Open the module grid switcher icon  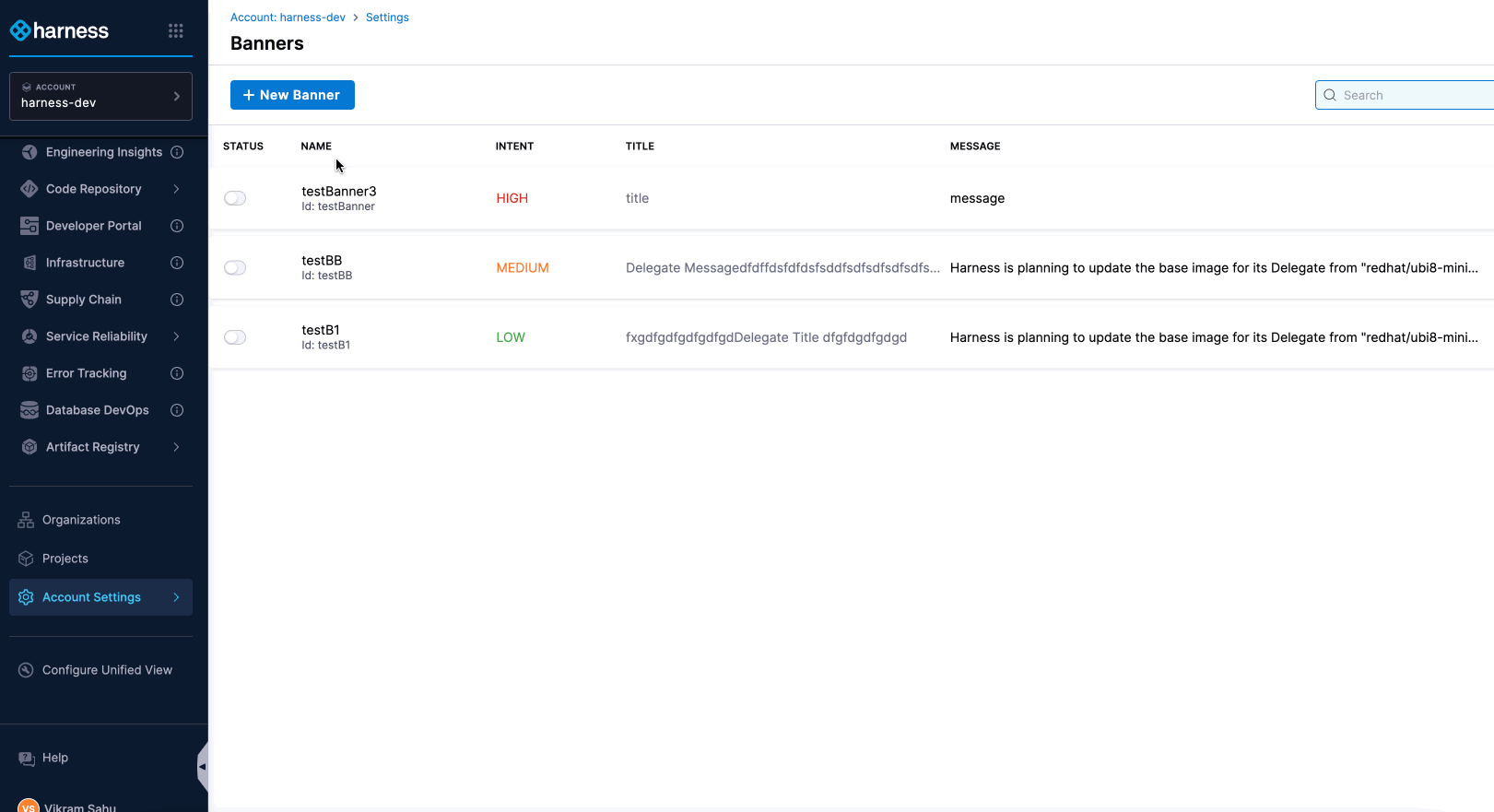pos(175,31)
